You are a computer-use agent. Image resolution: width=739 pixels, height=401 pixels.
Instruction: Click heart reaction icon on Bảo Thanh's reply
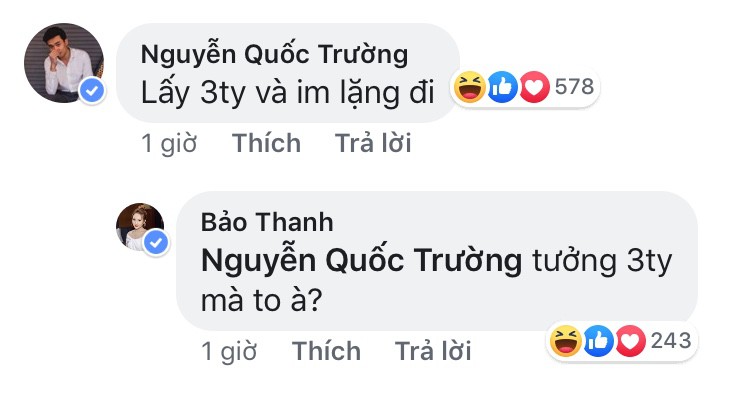[x=632, y=342]
